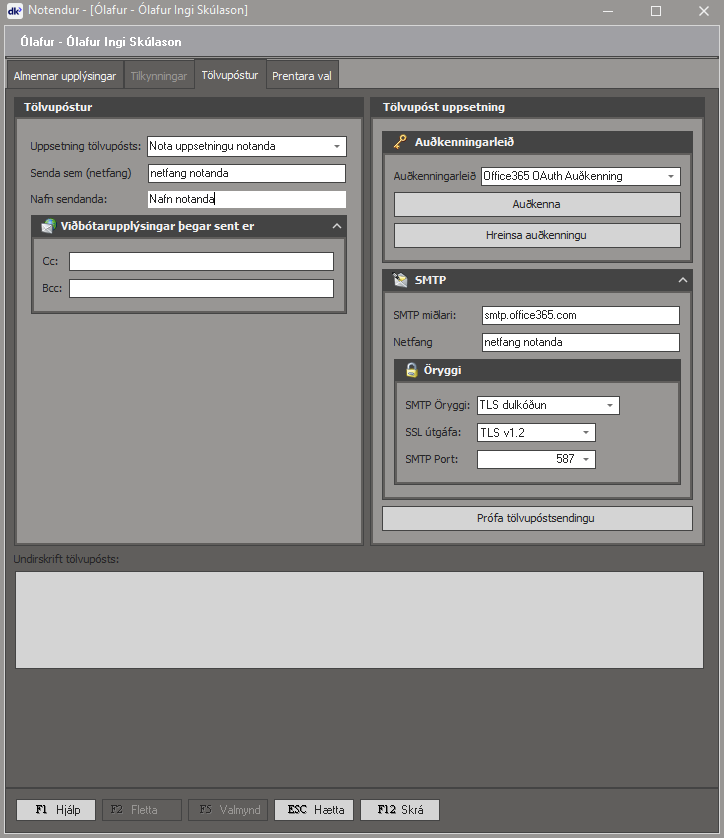Click into the Cc input field
This screenshot has height=838, width=724.
point(201,261)
